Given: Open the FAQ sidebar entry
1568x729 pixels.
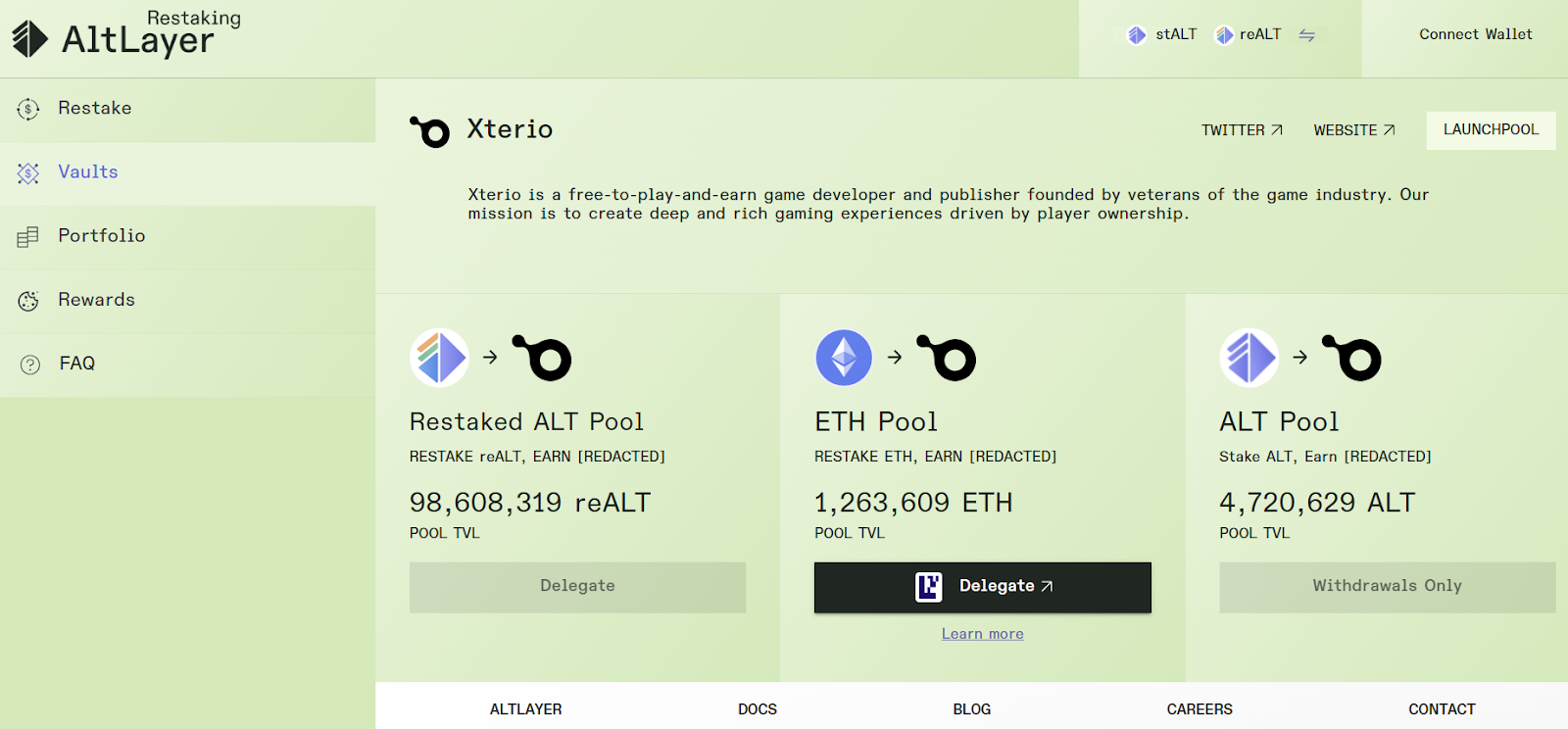Looking at the screenshot, I should tap(187, 364).
